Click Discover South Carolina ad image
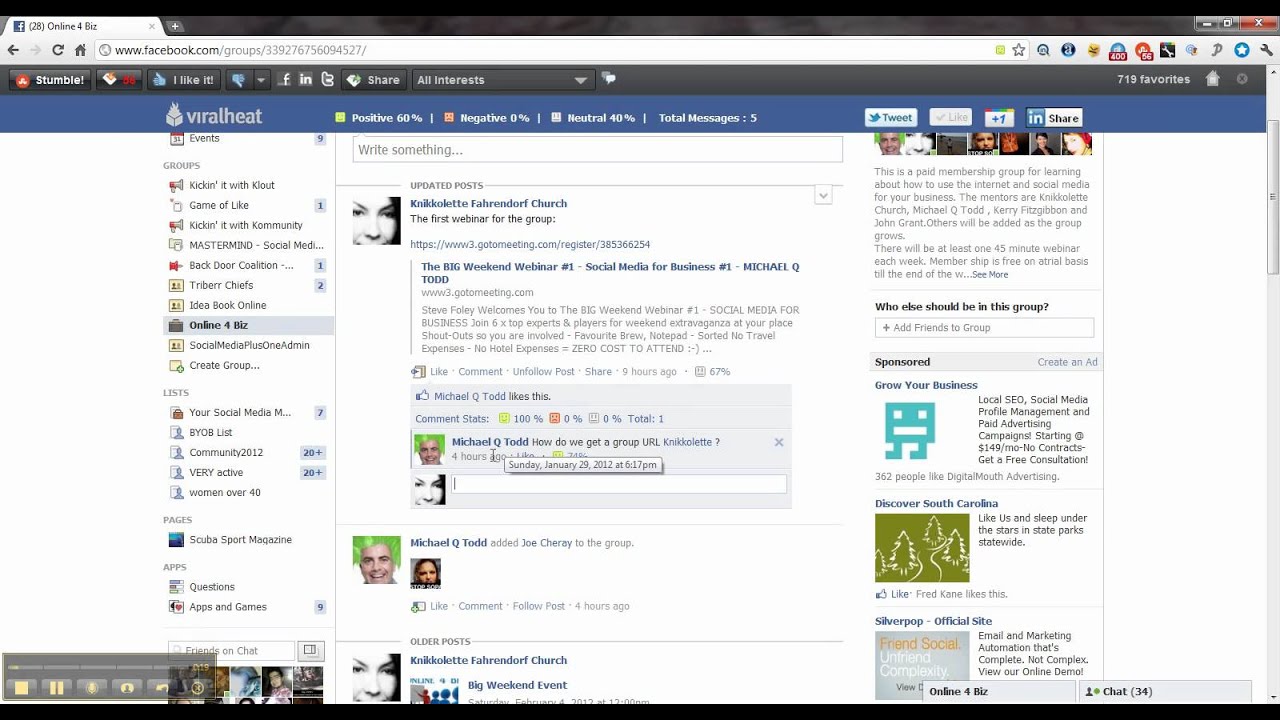This screenshot has width=1280, height=720. (x=922, y=548)
